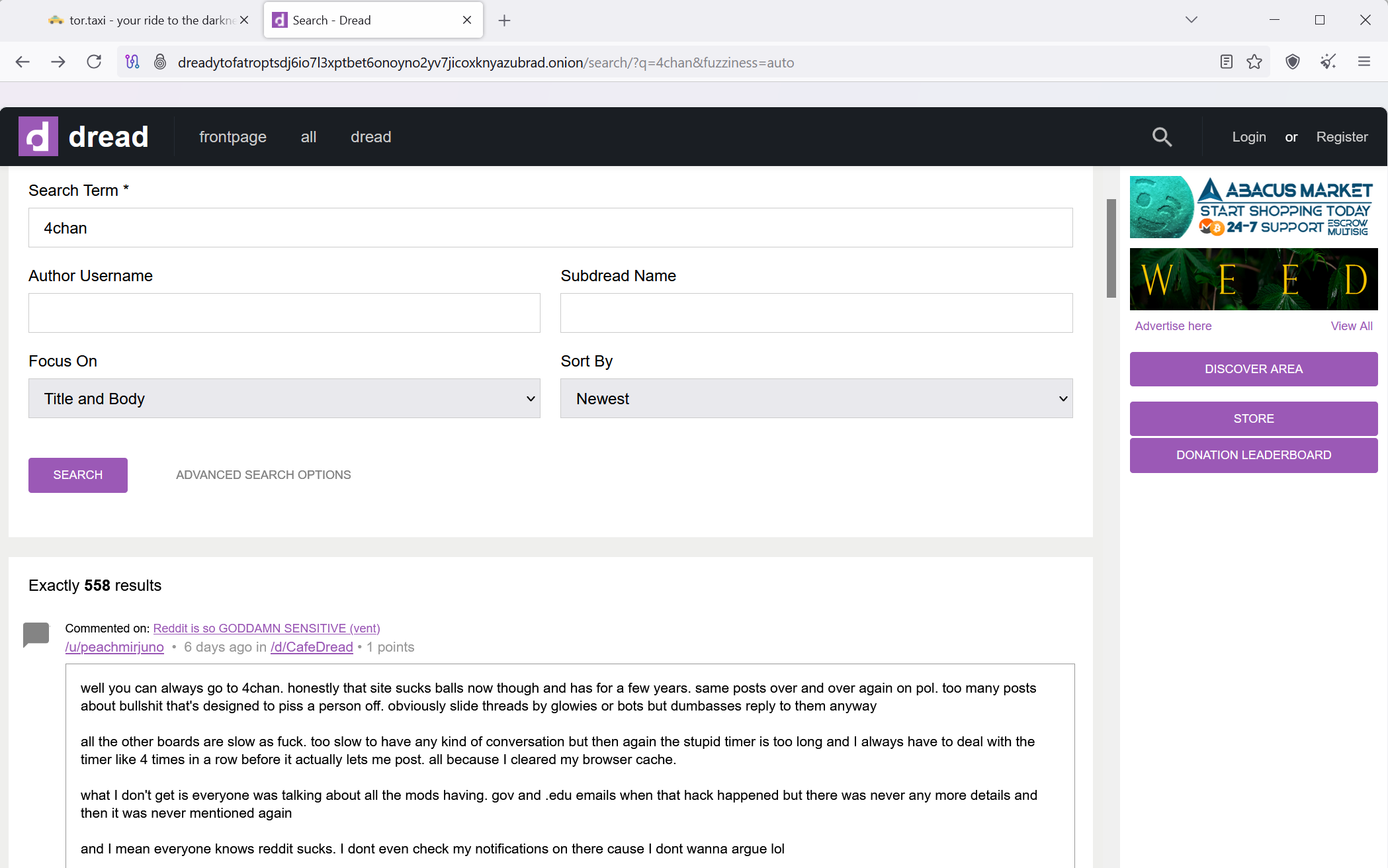The image size is (1388, 868).
Task: Focus the Search Term field
Action: 550,228
